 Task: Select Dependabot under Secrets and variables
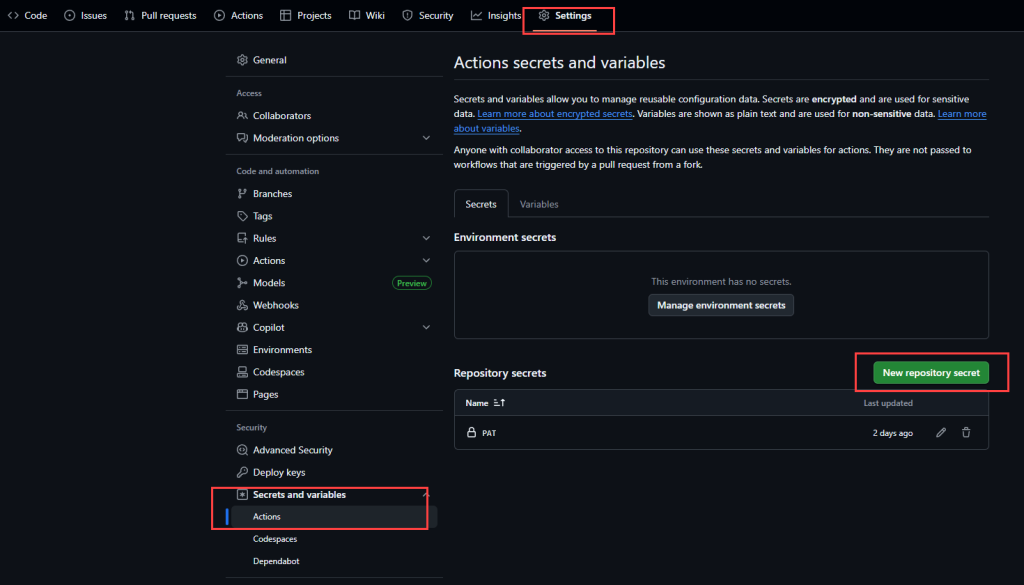pos(276,561)
